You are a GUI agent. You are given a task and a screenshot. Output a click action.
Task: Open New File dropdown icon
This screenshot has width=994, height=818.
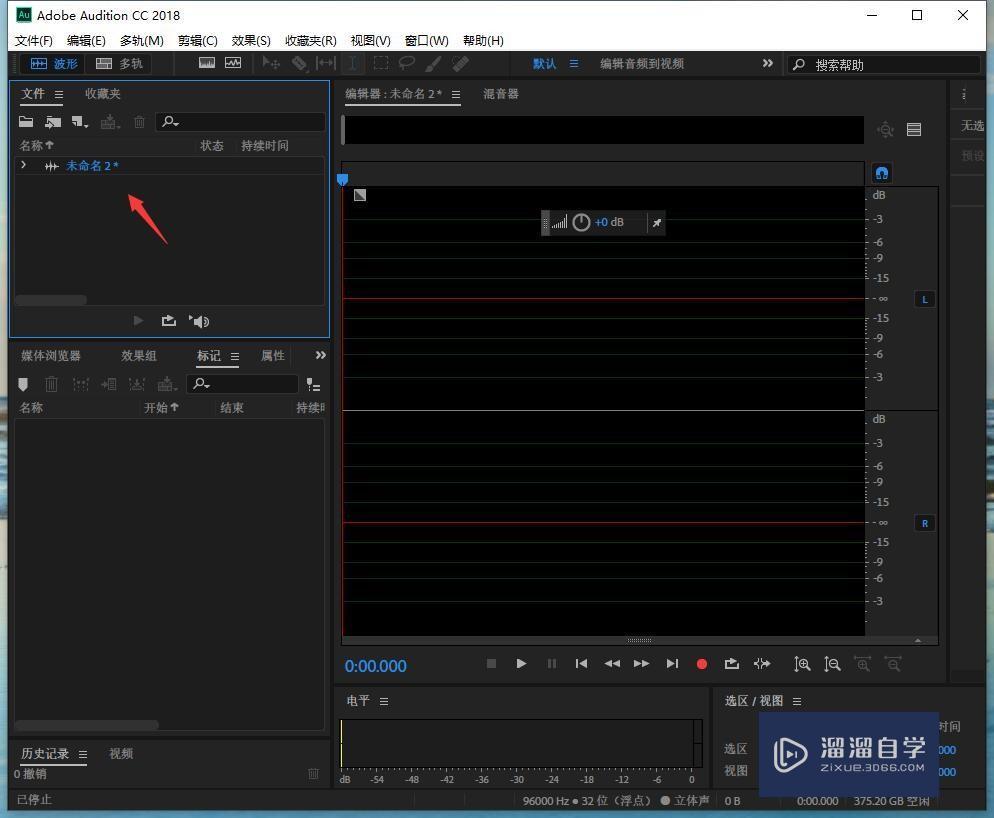pyautogui.click(x=80, y=121)
